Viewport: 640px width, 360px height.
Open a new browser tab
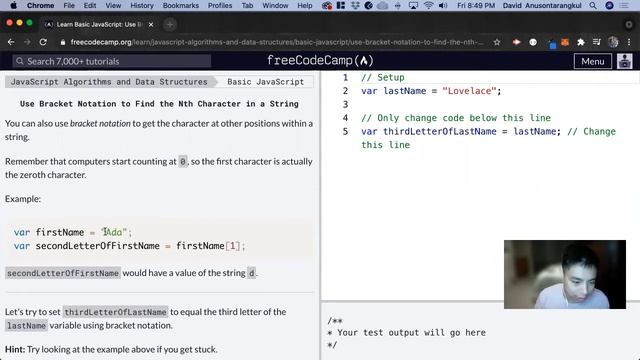tap(170, 24)
